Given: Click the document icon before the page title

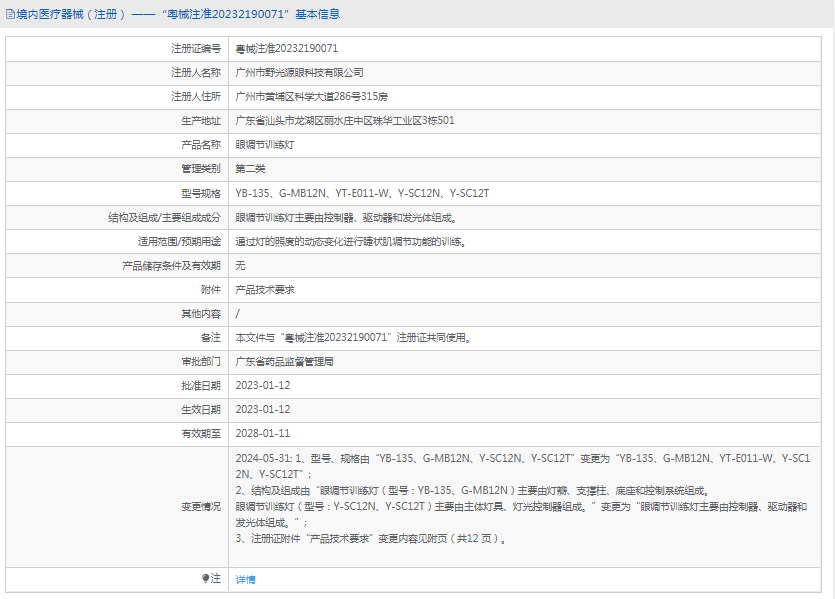Looking at the screenshot, I should point(12,13).
